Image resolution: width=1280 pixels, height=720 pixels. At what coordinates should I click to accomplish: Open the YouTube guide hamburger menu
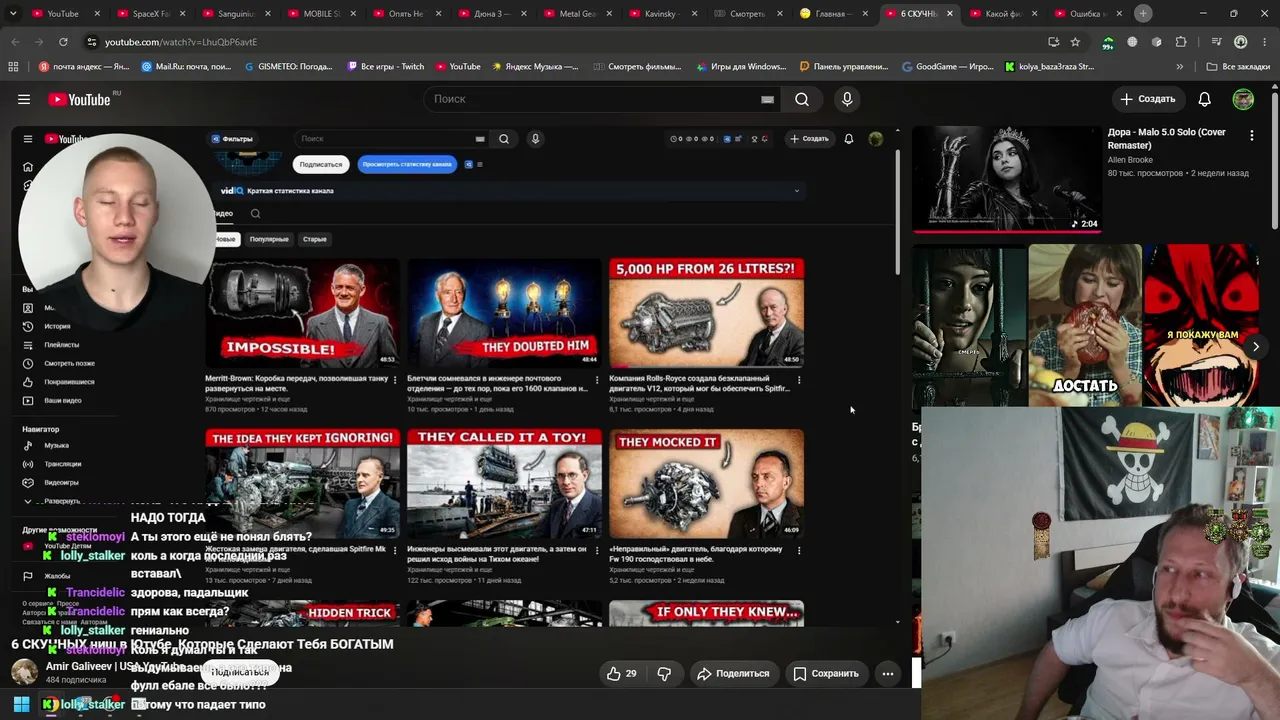24,99
